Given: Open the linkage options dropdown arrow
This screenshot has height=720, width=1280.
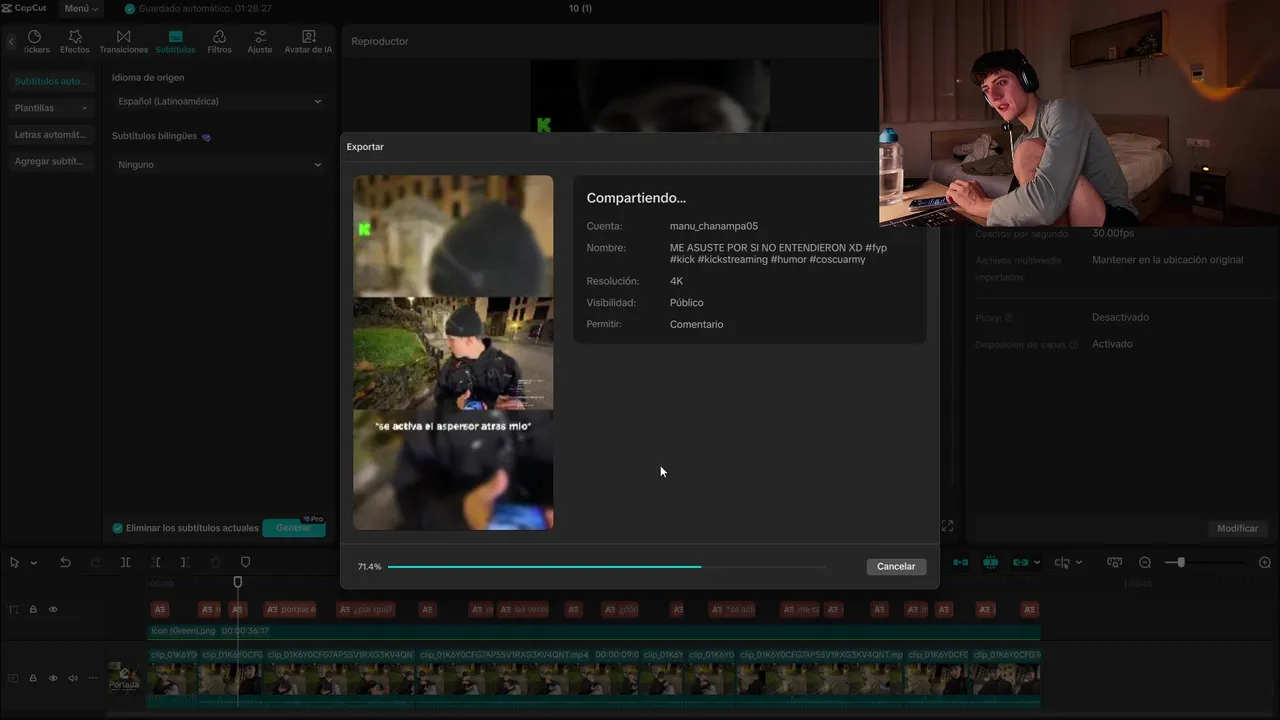Looking at the screenshot, I should point(1036,563).
